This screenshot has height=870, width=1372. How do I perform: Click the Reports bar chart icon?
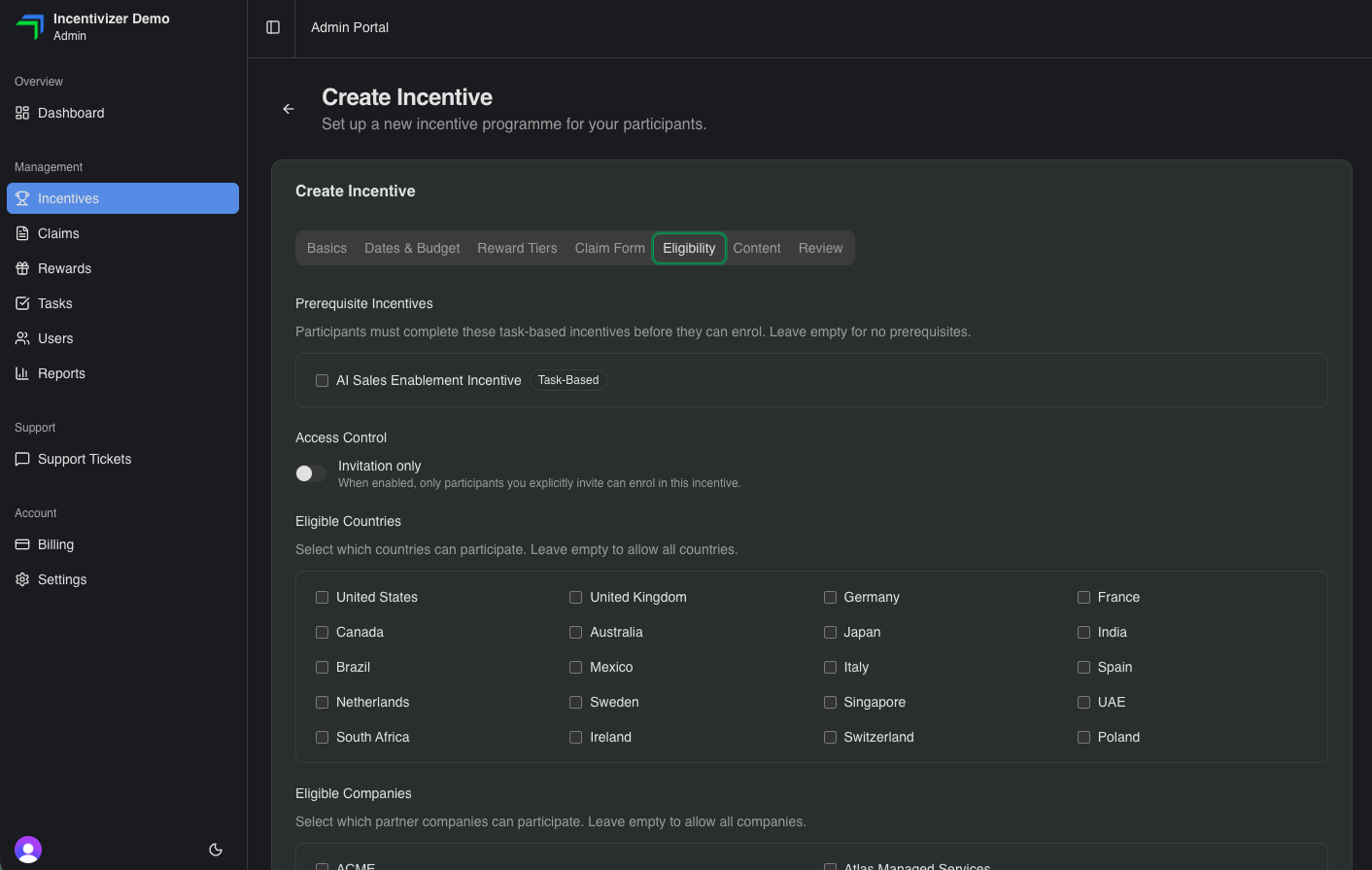(22, 373)
